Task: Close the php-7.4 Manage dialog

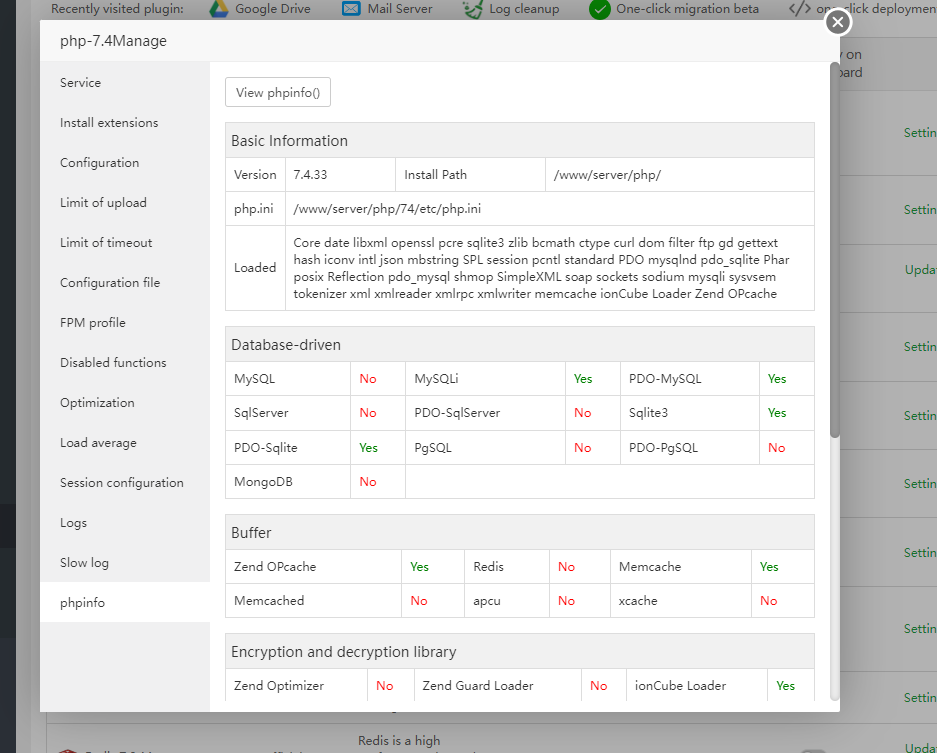Action: 838,22
